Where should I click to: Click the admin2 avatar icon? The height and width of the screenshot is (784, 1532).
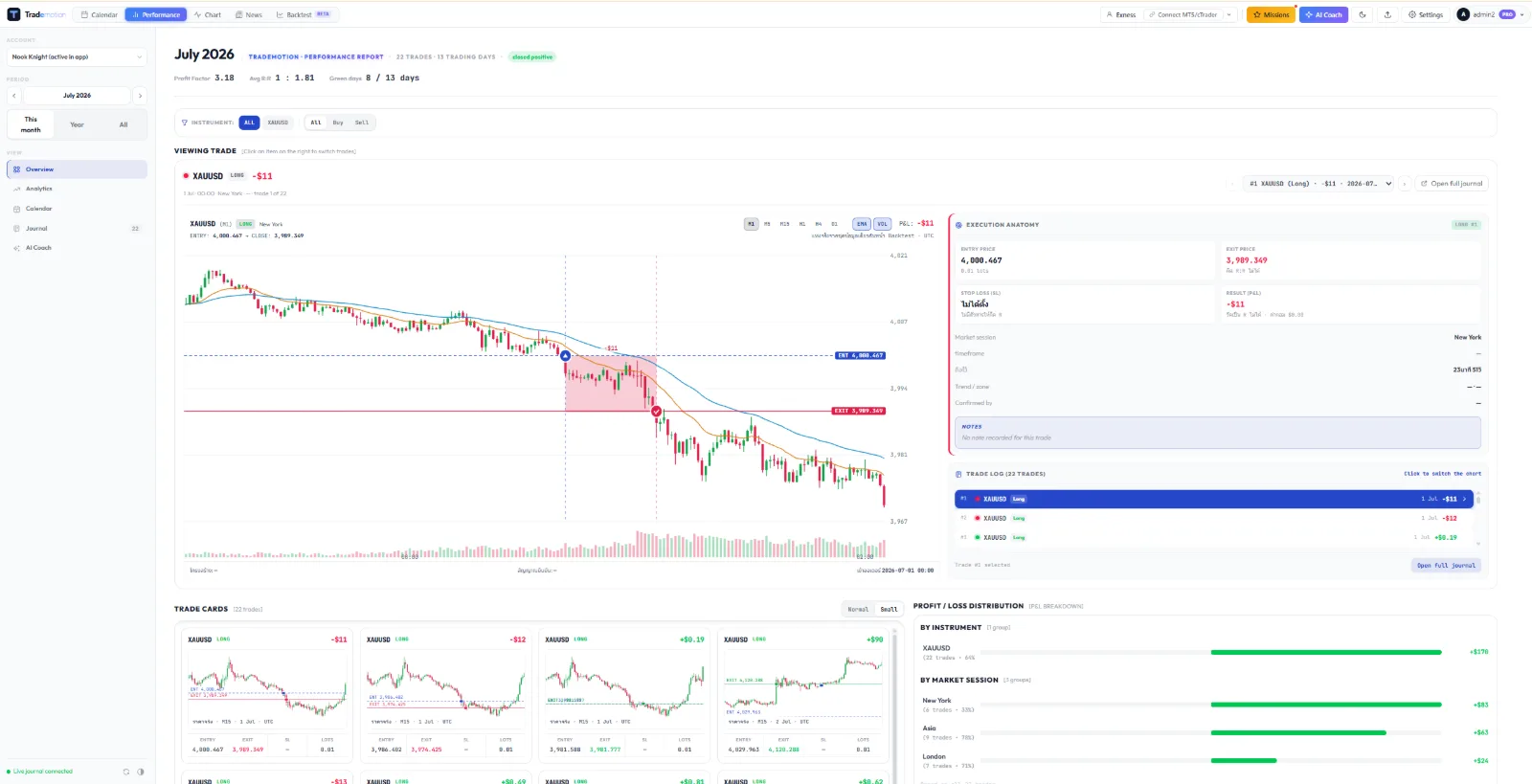click(1463, 14)
